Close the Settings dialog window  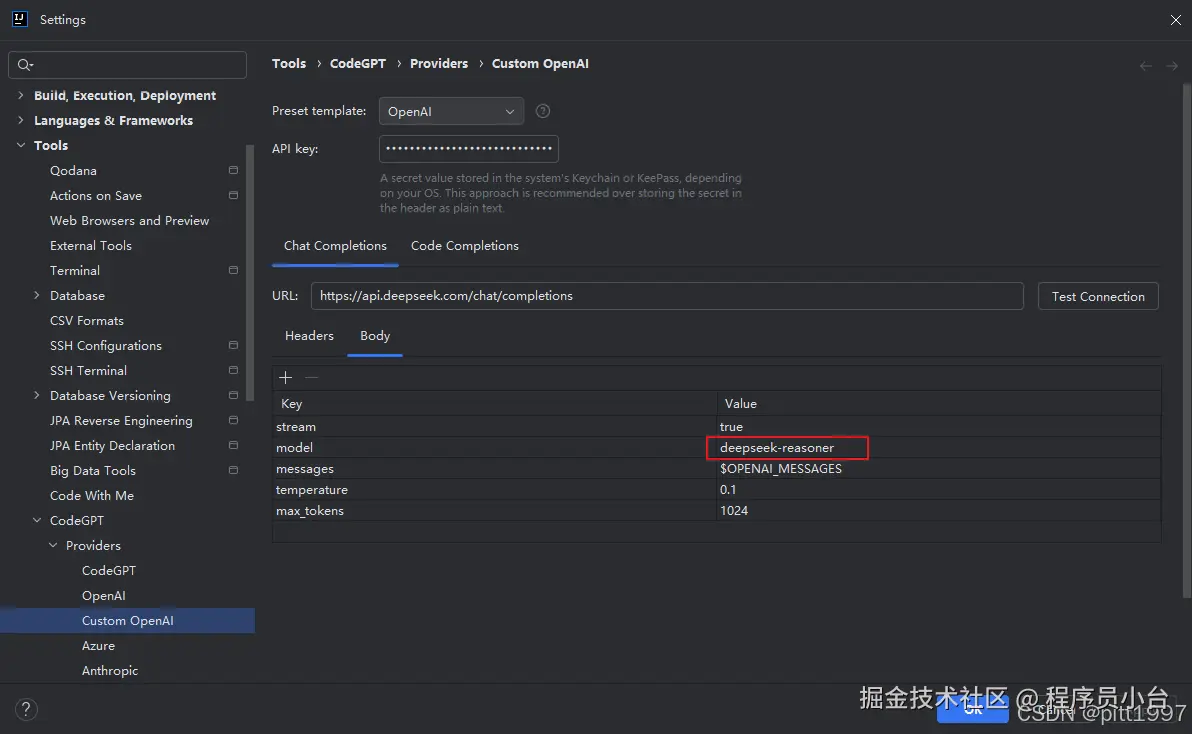(x=1175, y=20)
